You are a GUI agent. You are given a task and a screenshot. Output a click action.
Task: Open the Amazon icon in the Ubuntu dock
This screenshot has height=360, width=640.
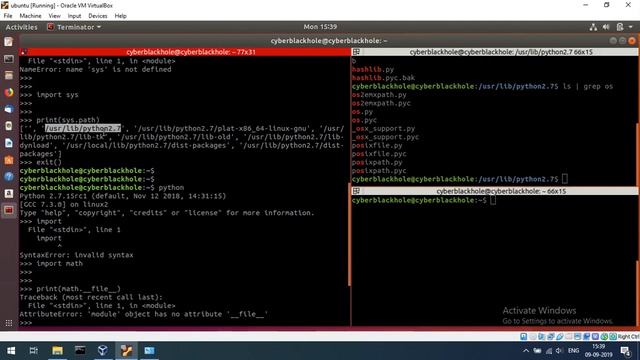tap(9, 193)
